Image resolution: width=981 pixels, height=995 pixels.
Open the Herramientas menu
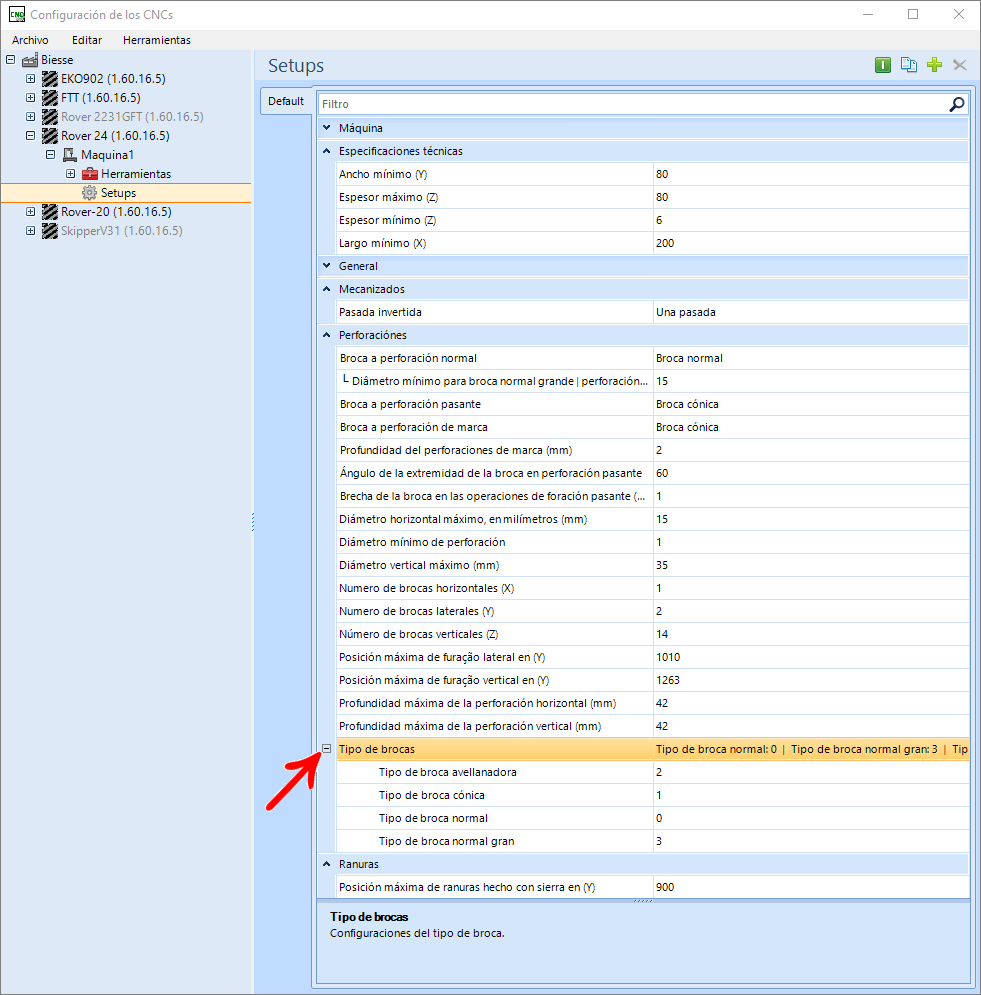[x=157, y=40]
